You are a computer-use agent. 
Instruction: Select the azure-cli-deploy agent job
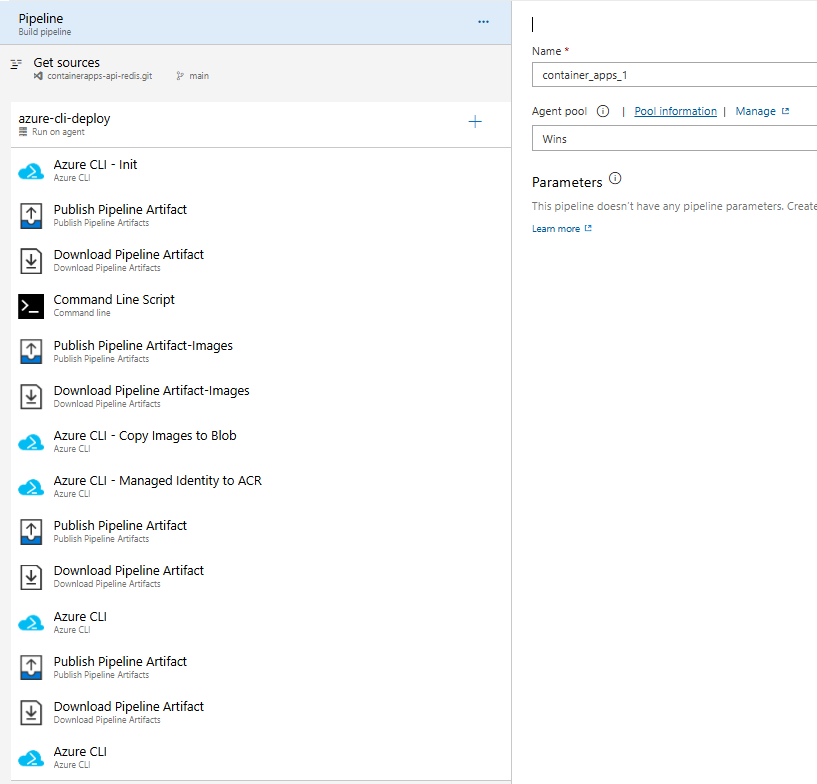[x=261, y=125]
